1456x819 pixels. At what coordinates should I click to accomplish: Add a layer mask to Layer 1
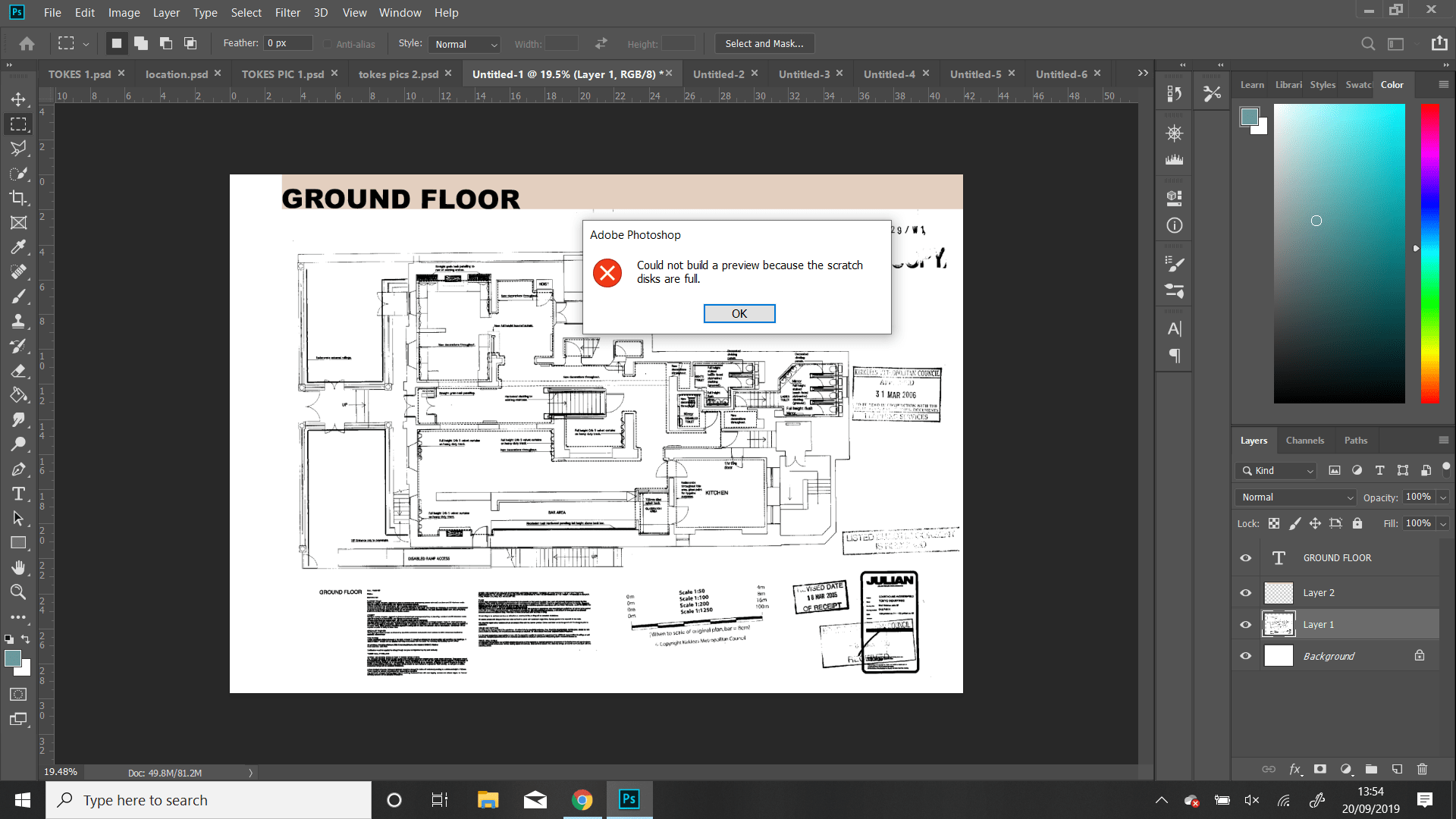click(x=1319, y=769)
